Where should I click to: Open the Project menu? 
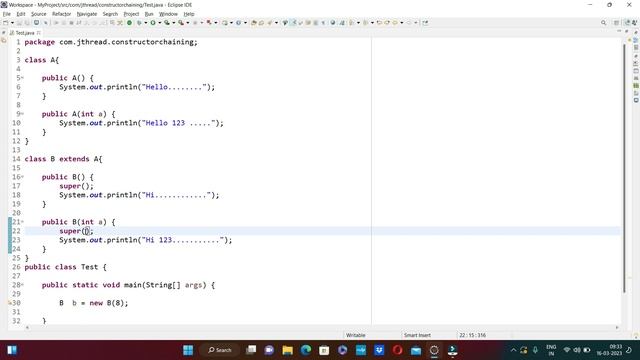(131, 14)
